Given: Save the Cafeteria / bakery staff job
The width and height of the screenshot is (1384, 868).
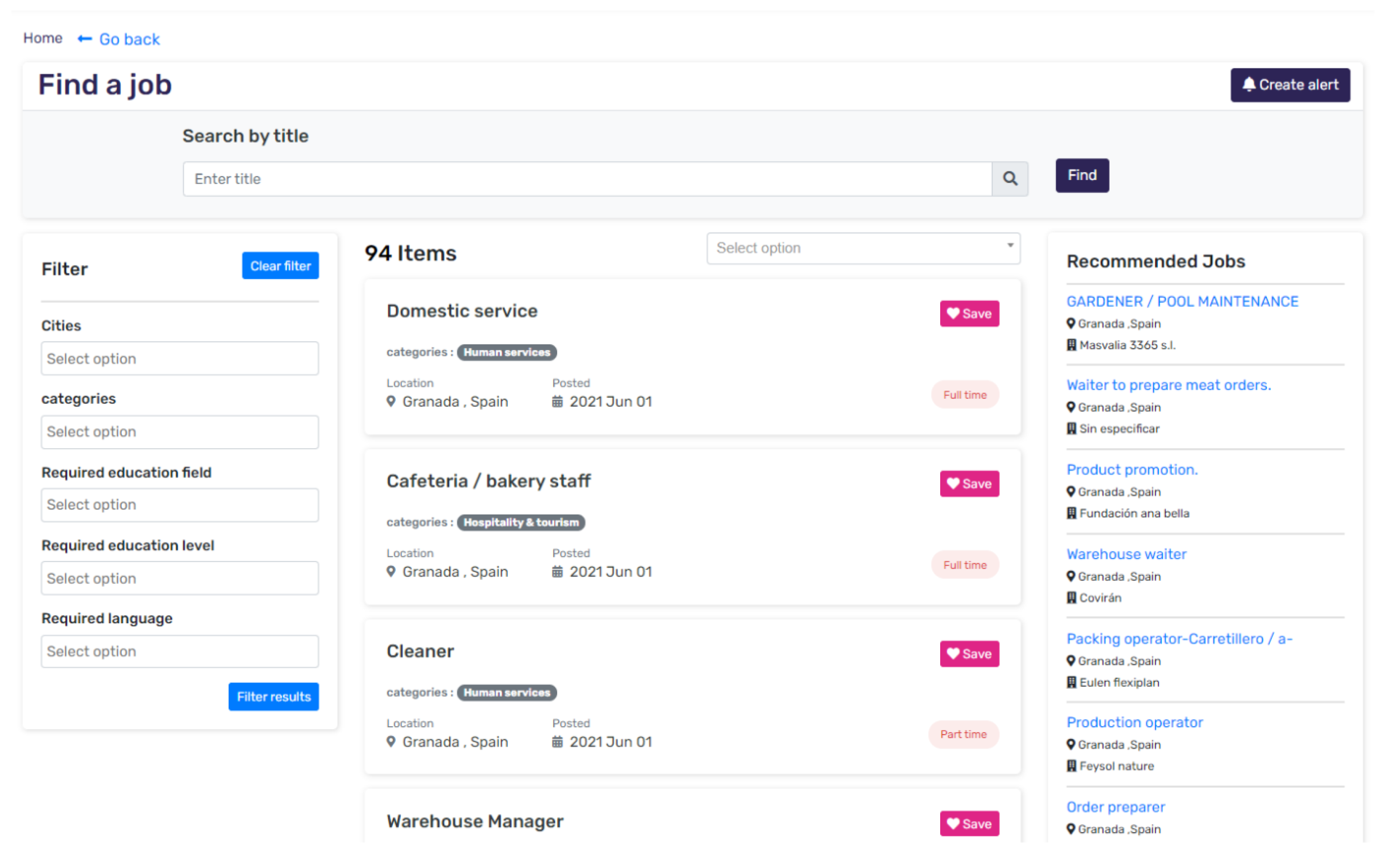Looking at the screenshot, I should click(969, 483).
